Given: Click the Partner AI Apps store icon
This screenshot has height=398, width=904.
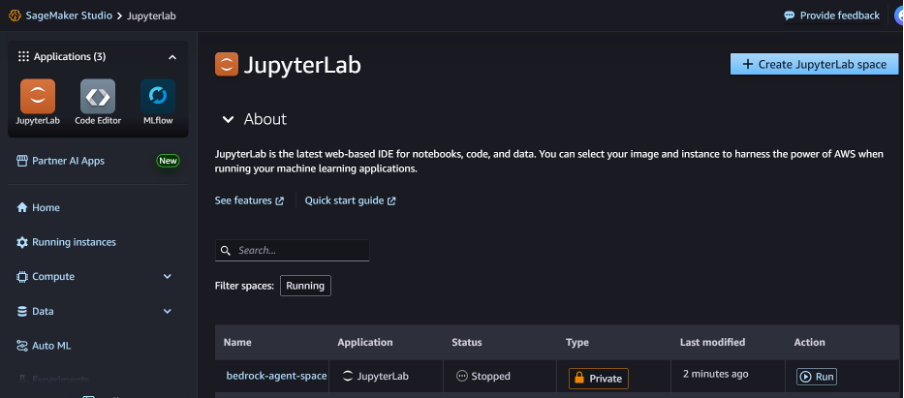Looking at the screenshot, I should tap(22, 160).
